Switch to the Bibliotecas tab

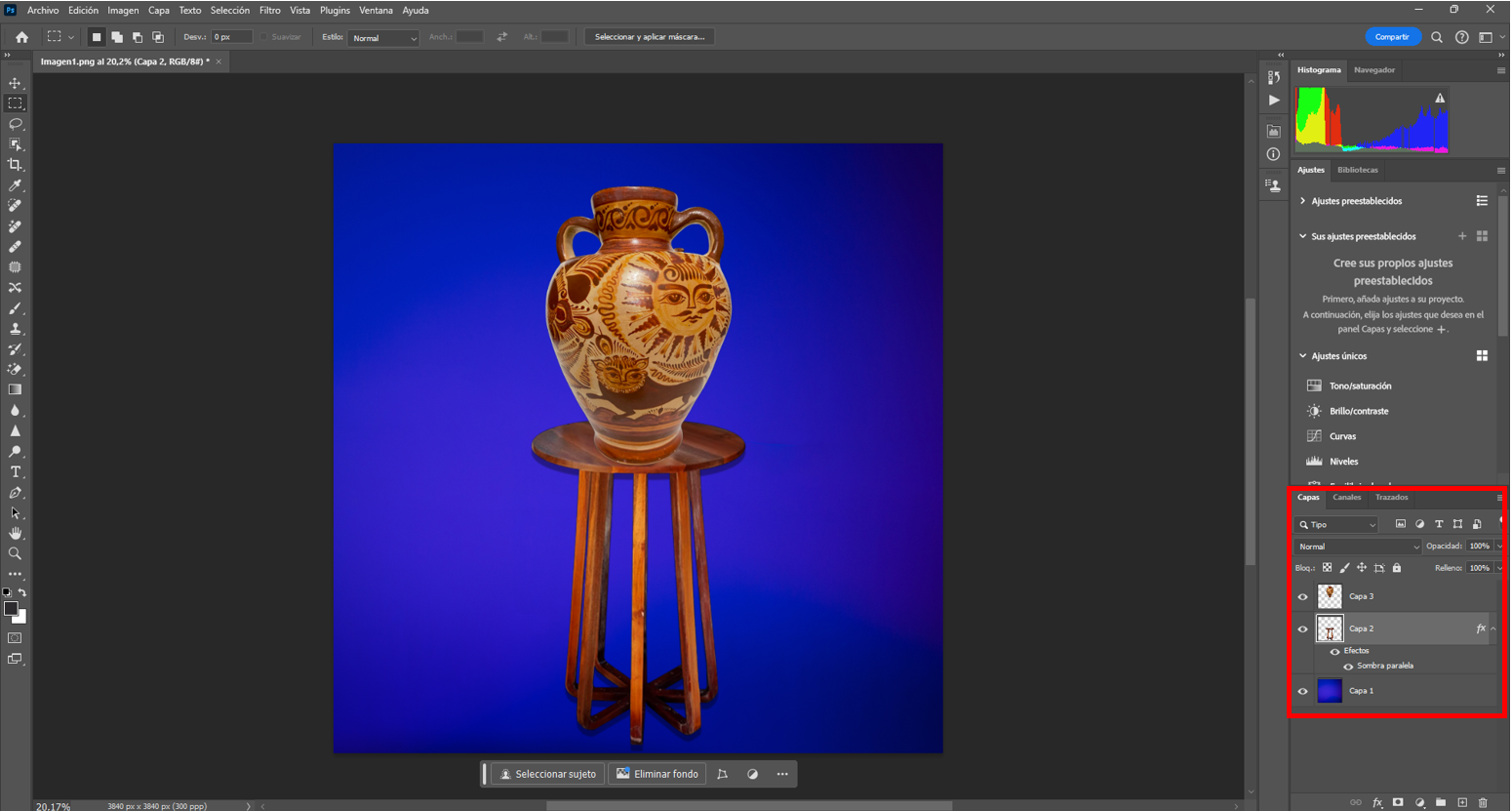[1358, 170]
